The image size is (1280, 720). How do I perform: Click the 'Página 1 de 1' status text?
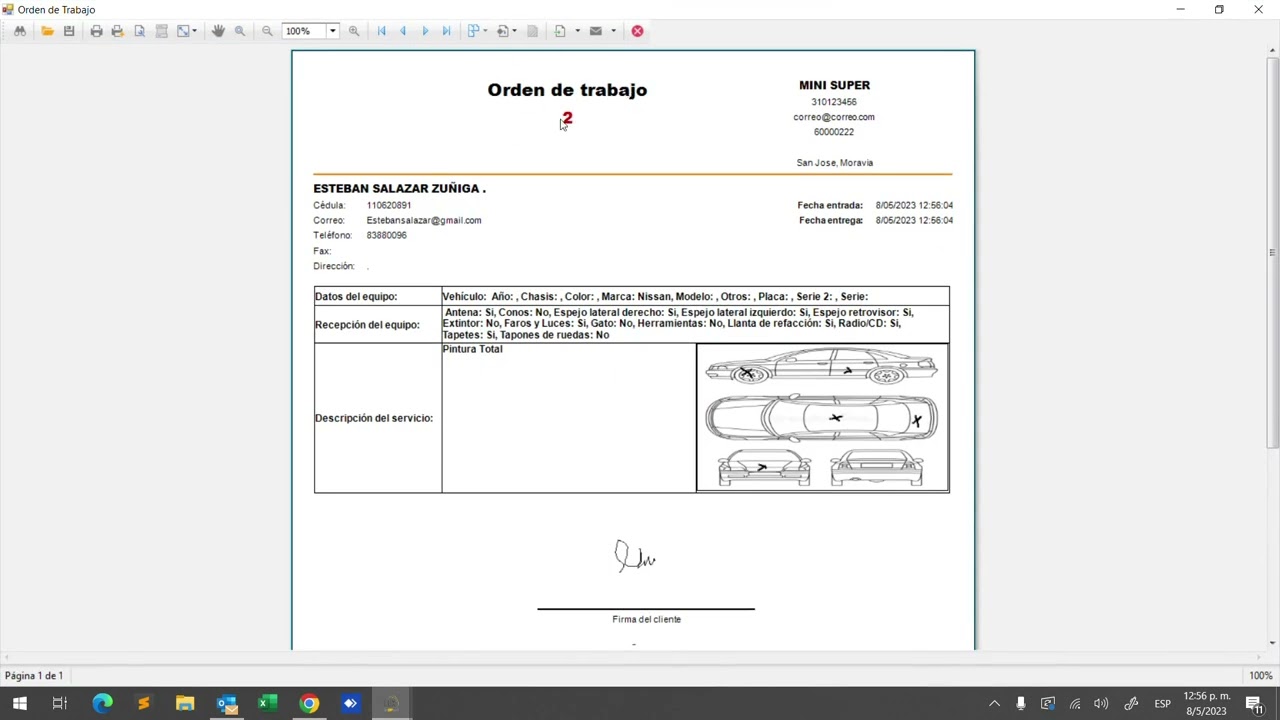[34, 676]
